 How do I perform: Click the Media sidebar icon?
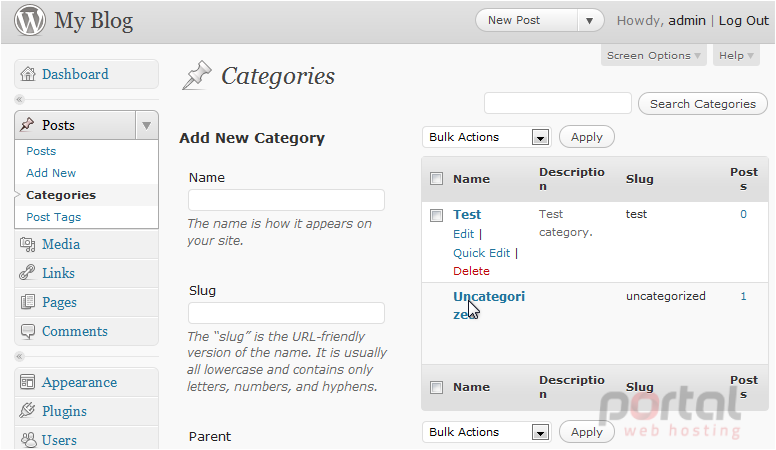coord(28,244)
